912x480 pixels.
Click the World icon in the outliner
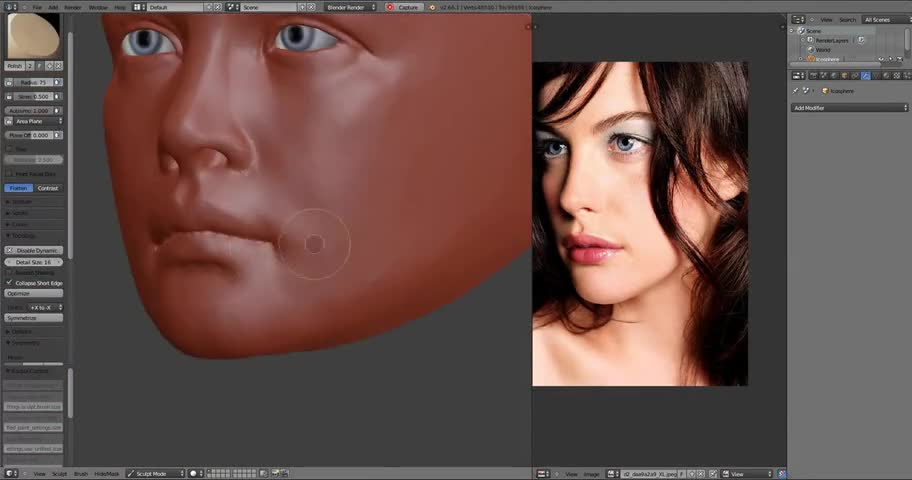coord(809,49)
